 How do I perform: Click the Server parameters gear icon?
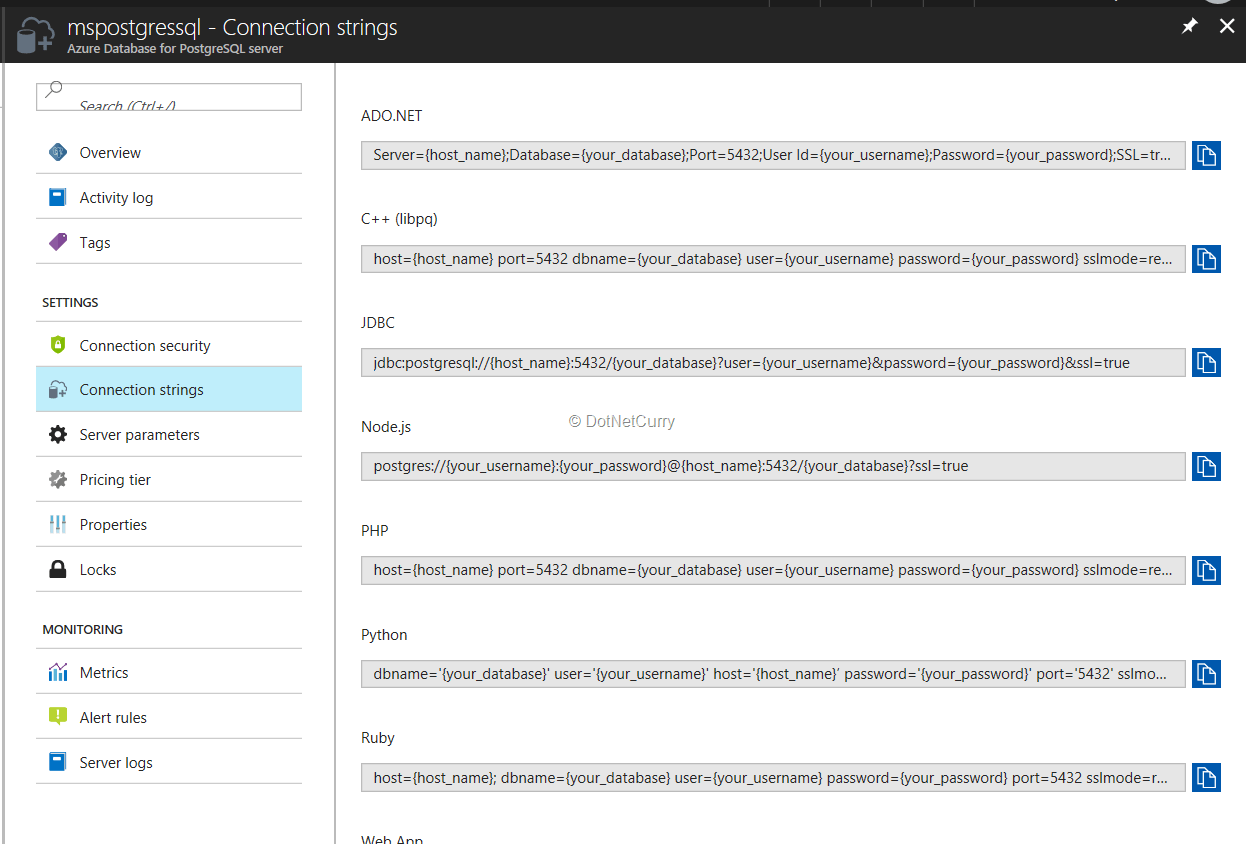(58, 435)
